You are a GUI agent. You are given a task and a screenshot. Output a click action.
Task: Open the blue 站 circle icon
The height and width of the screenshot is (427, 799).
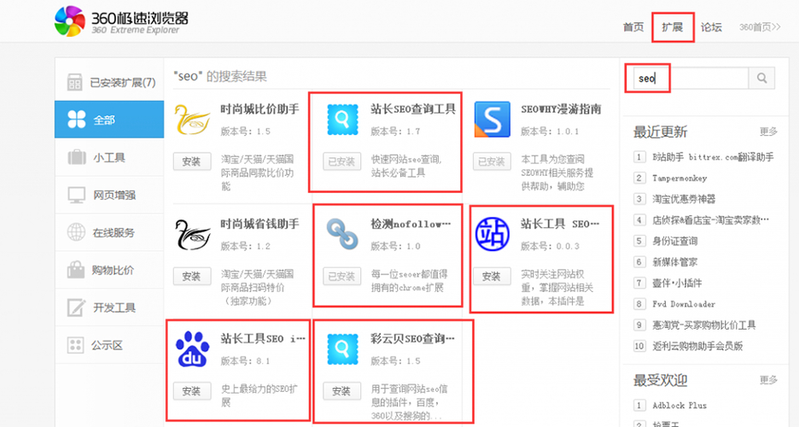[x=492, y=234]
